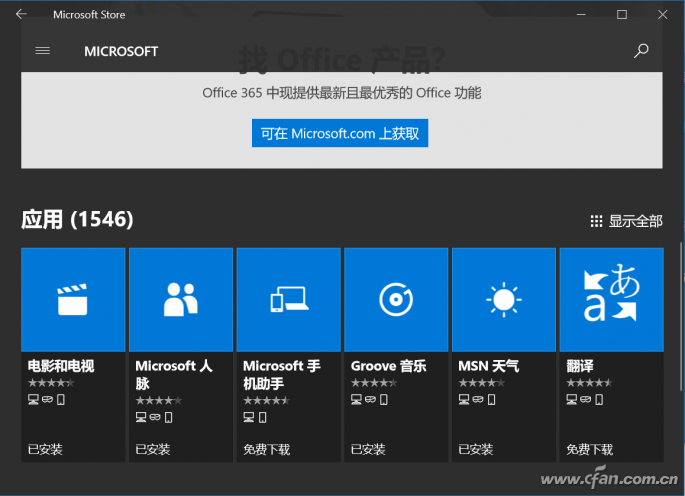
Task: Open the Microsoft 手机助手 devices tile
Action: [x=289, y=300]
